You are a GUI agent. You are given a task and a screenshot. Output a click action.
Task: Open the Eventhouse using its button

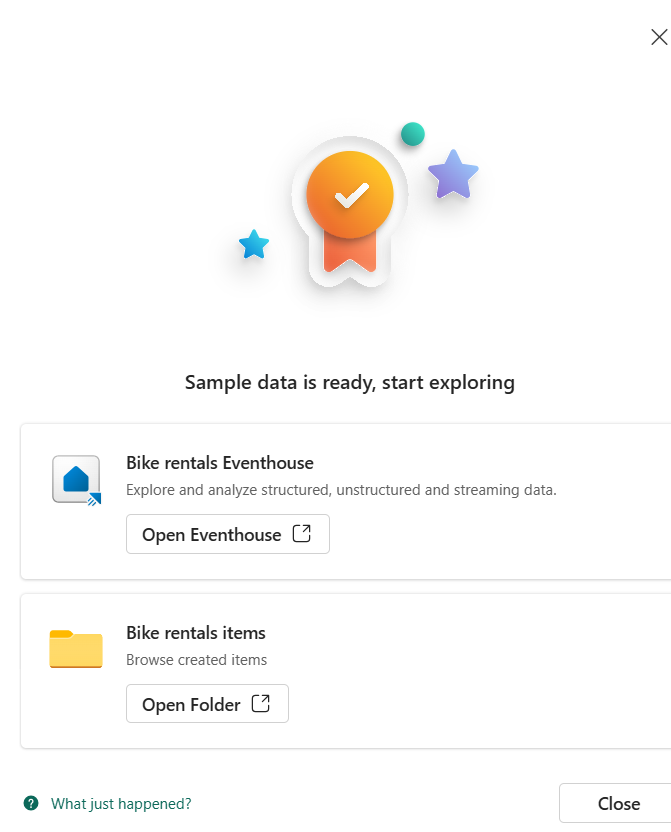pos(228,534)
